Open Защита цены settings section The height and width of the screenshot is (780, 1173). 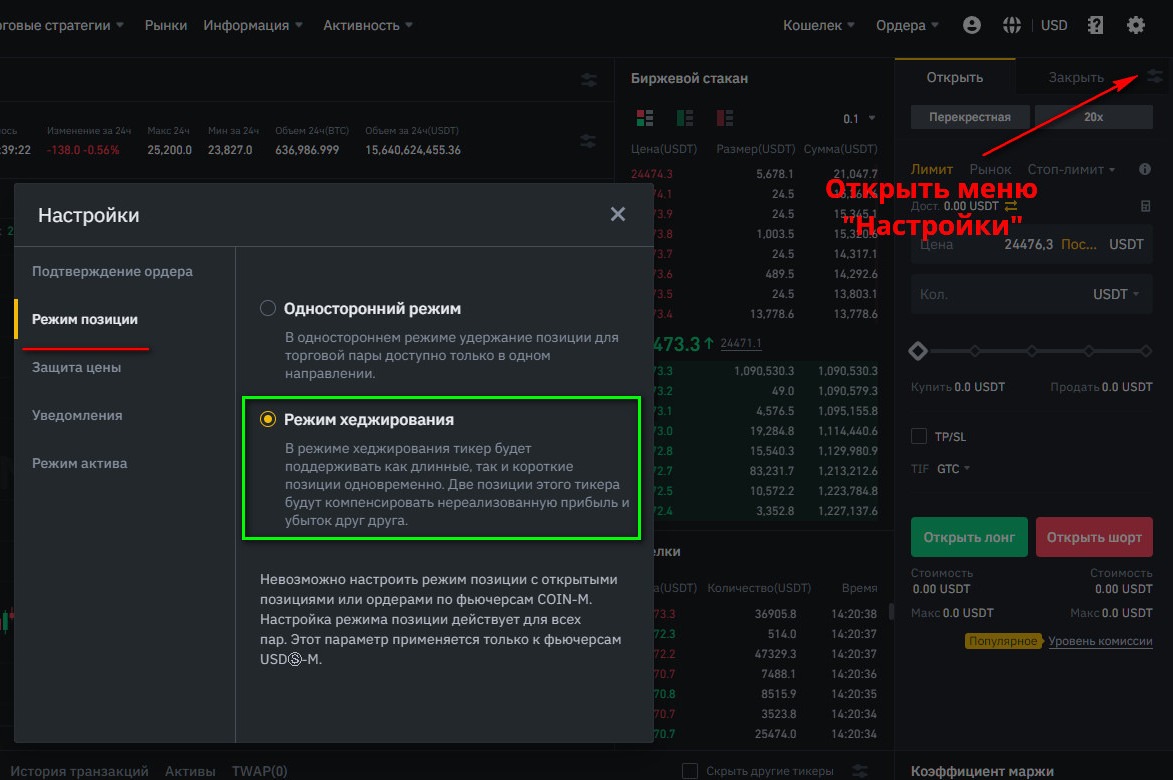[x=76, y=366]
